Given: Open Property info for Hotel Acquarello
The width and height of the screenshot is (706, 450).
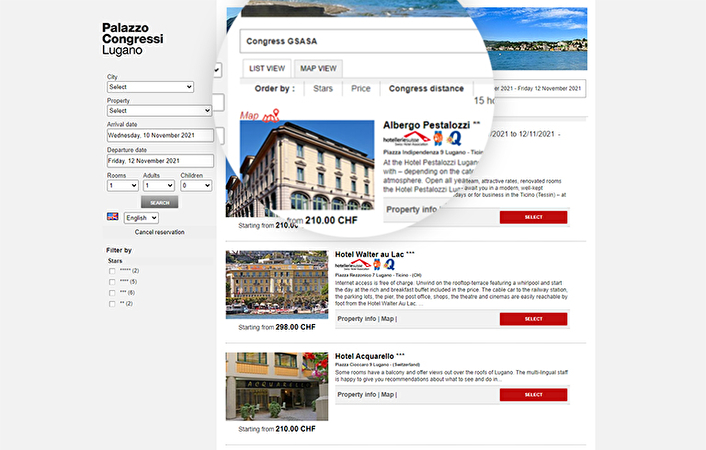Looking at the screenshot, I should [357, 395].
